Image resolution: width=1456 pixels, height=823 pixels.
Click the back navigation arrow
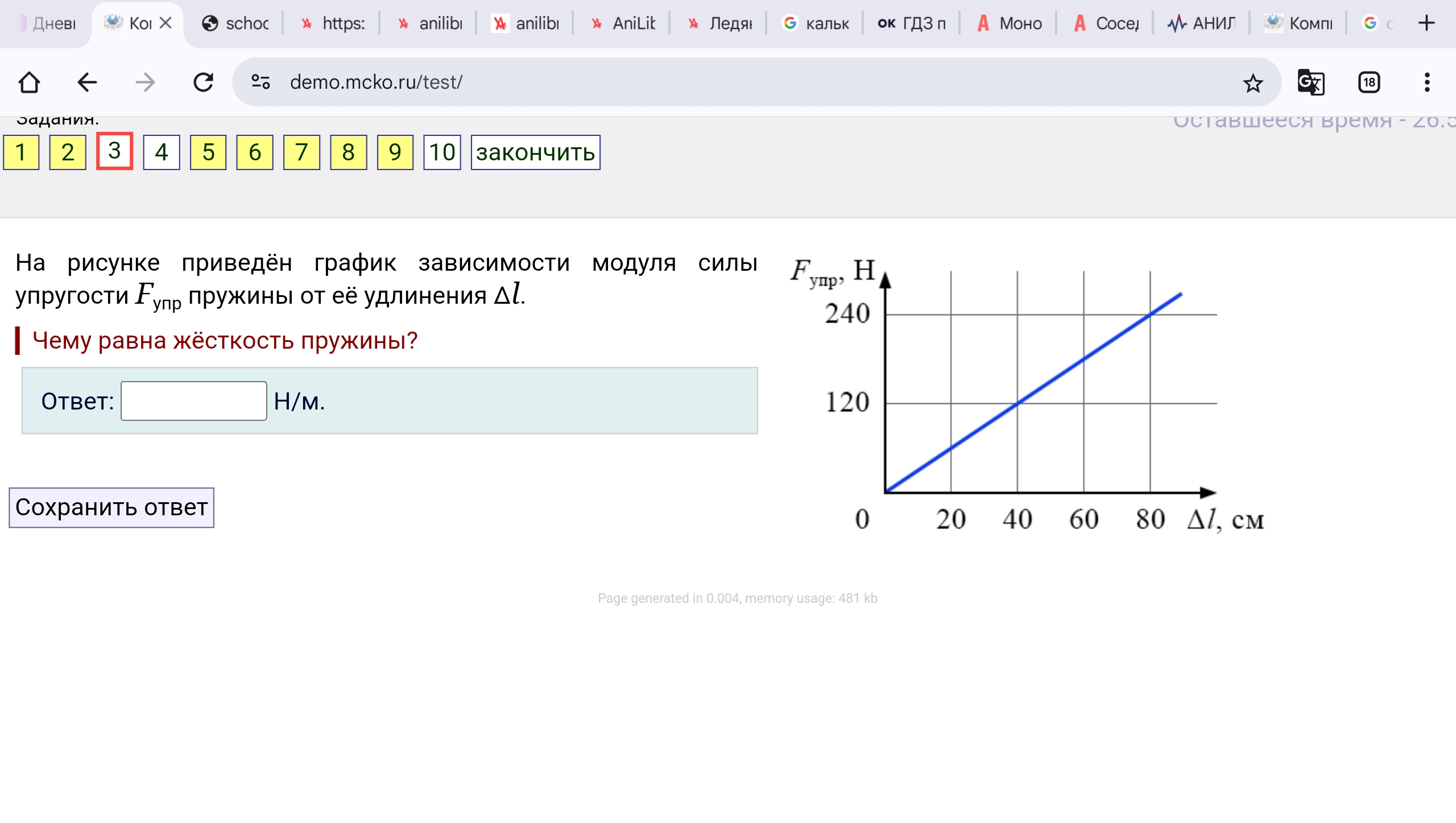[87, 82]
